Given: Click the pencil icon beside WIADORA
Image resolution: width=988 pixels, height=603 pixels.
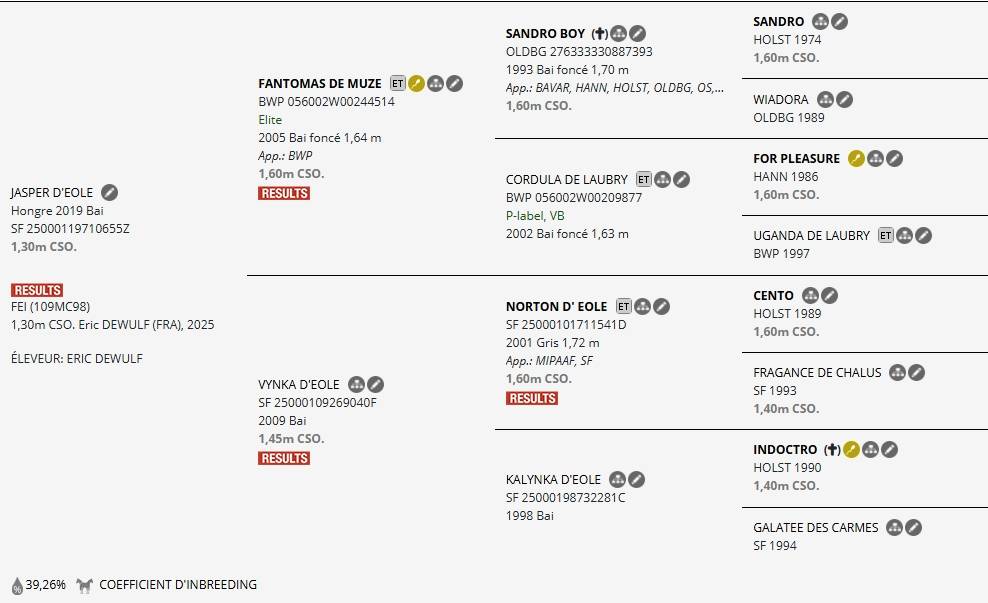Looking at the screenshot, I should pyautogui.click(x=845, y=99).
